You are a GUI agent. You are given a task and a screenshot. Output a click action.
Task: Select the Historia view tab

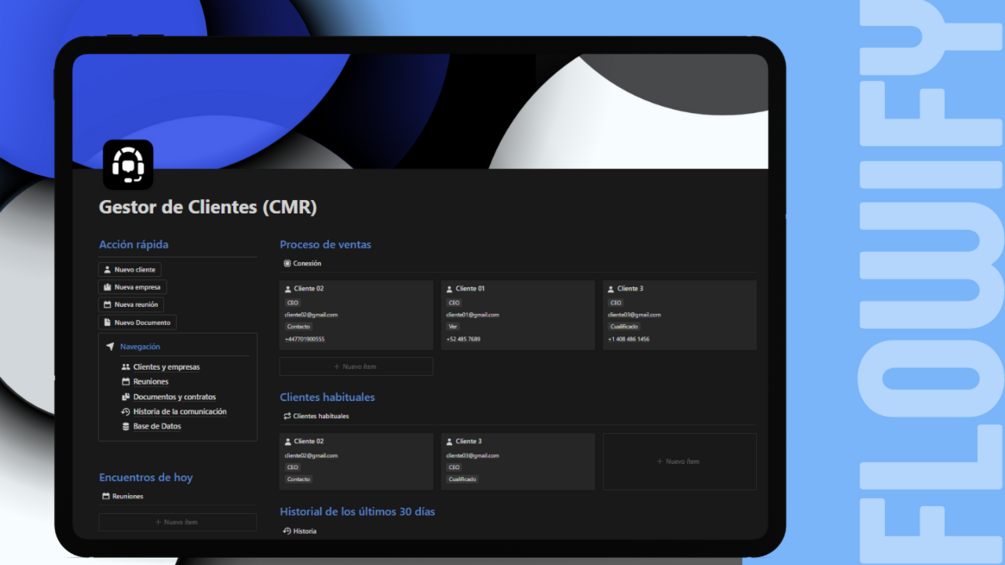click(x=300, y=531)
